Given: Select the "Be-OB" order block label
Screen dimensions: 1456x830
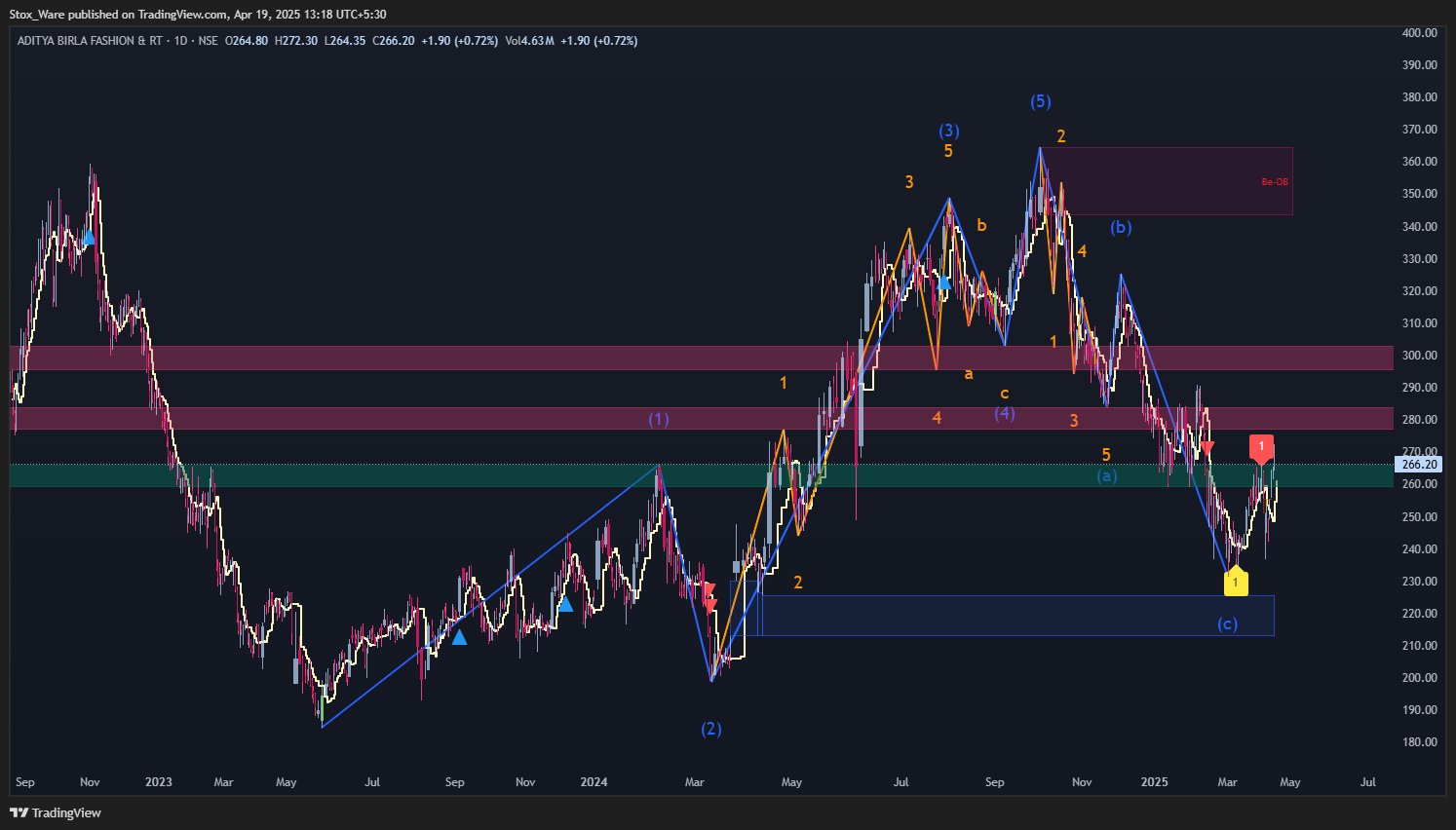Looking at the screenshot, I should point(1275,182).
